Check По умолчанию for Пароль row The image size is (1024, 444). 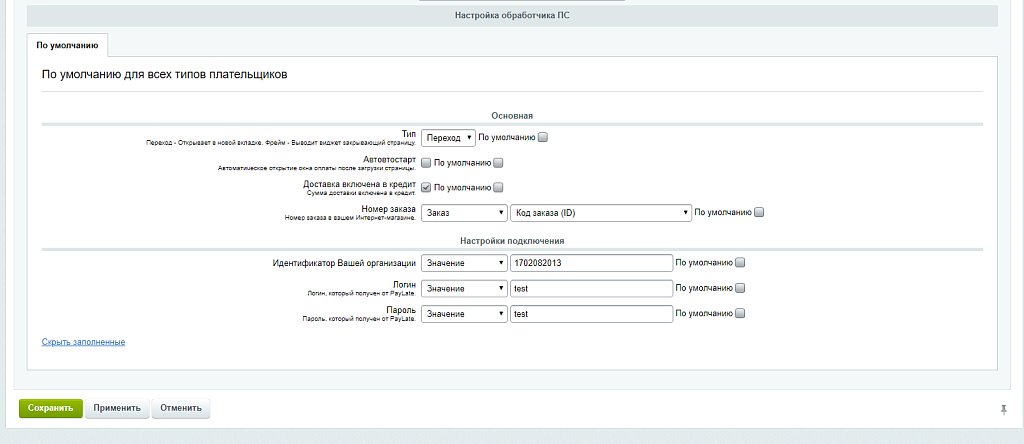coord(740,314)
